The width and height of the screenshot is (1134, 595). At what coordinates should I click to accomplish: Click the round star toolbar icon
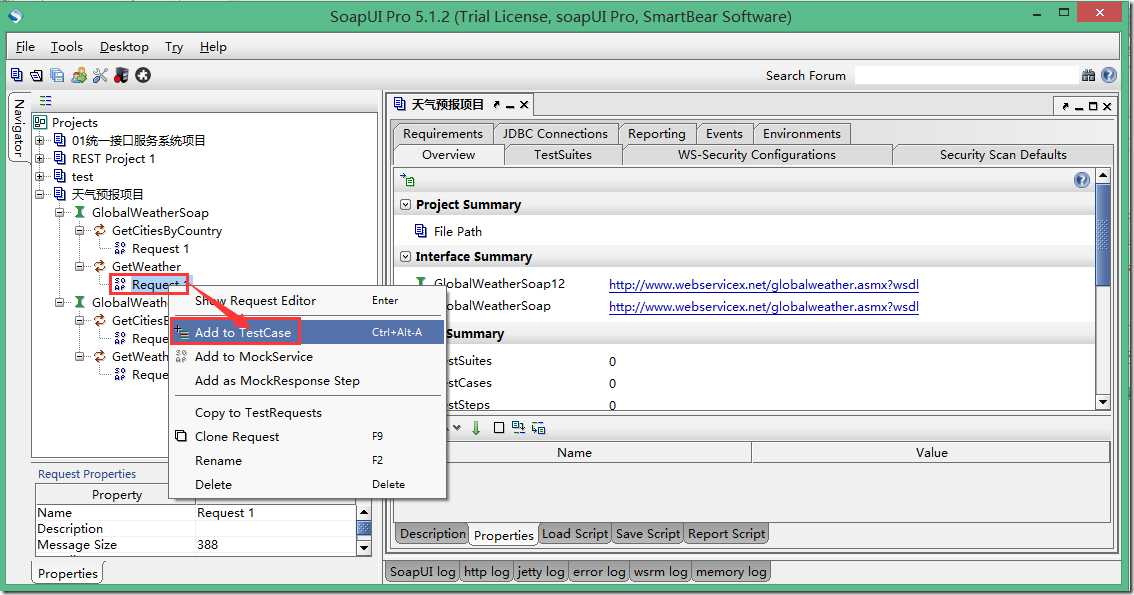pos(143,75)
